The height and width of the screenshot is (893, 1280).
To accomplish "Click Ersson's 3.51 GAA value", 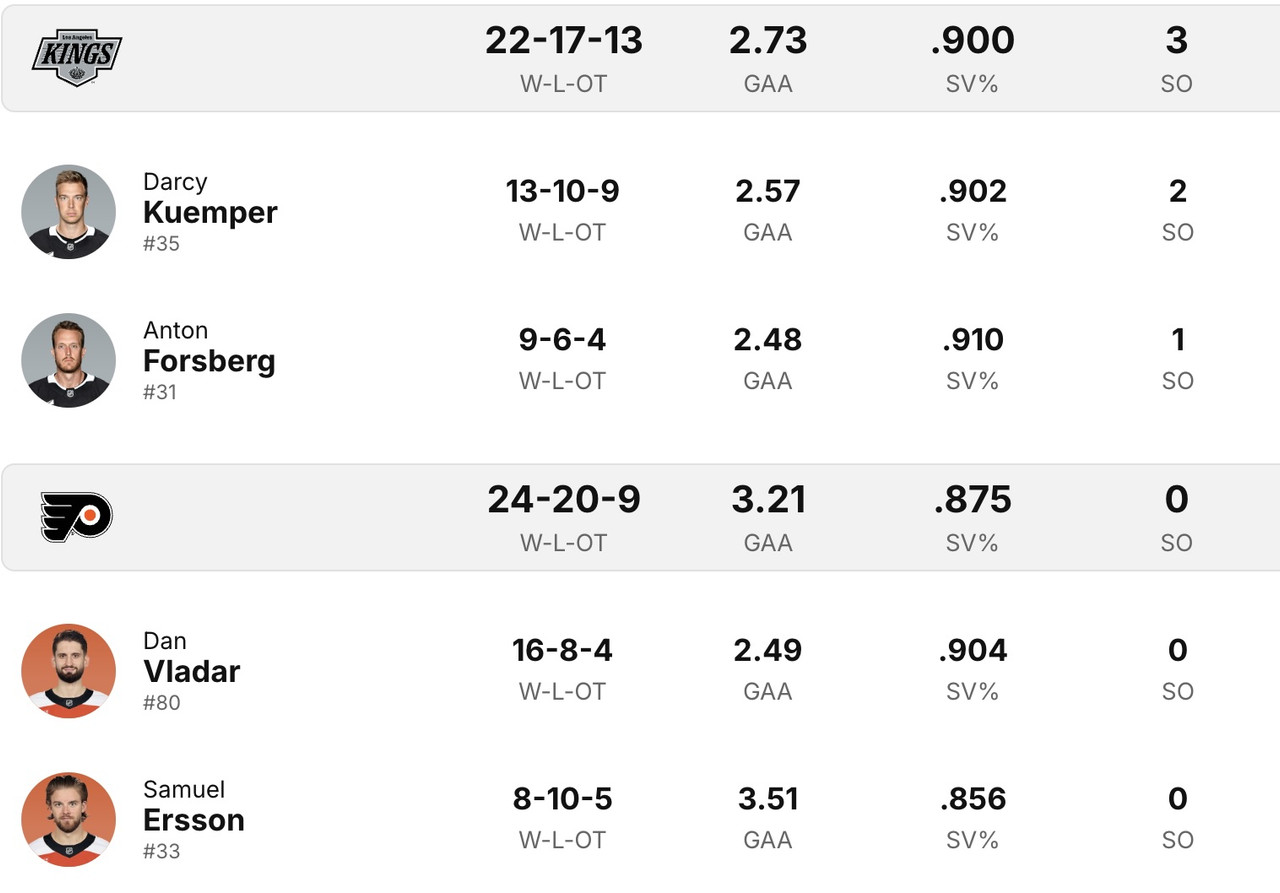I will [768, 799].
